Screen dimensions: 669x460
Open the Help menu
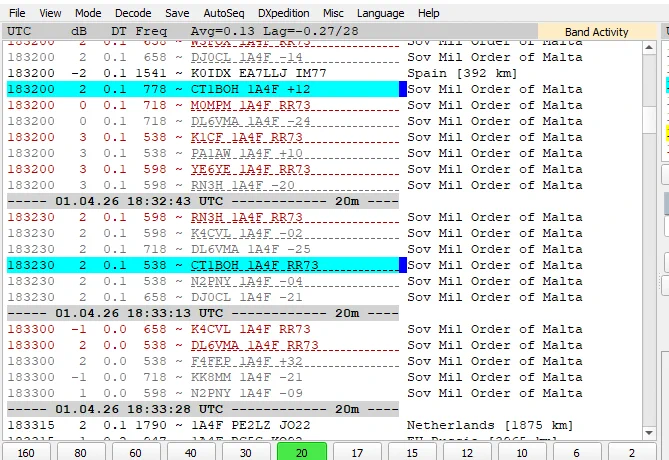pos(428,13)
